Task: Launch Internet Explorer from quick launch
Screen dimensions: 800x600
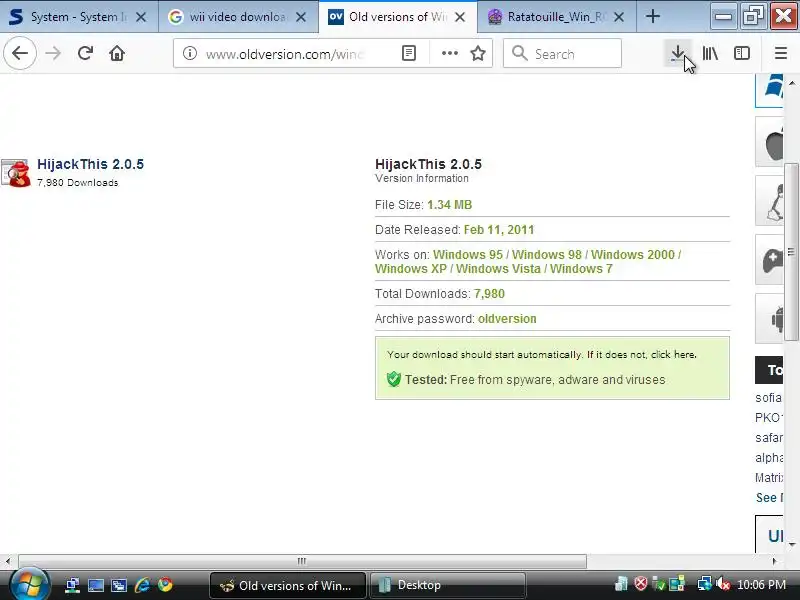Action: 142,585
